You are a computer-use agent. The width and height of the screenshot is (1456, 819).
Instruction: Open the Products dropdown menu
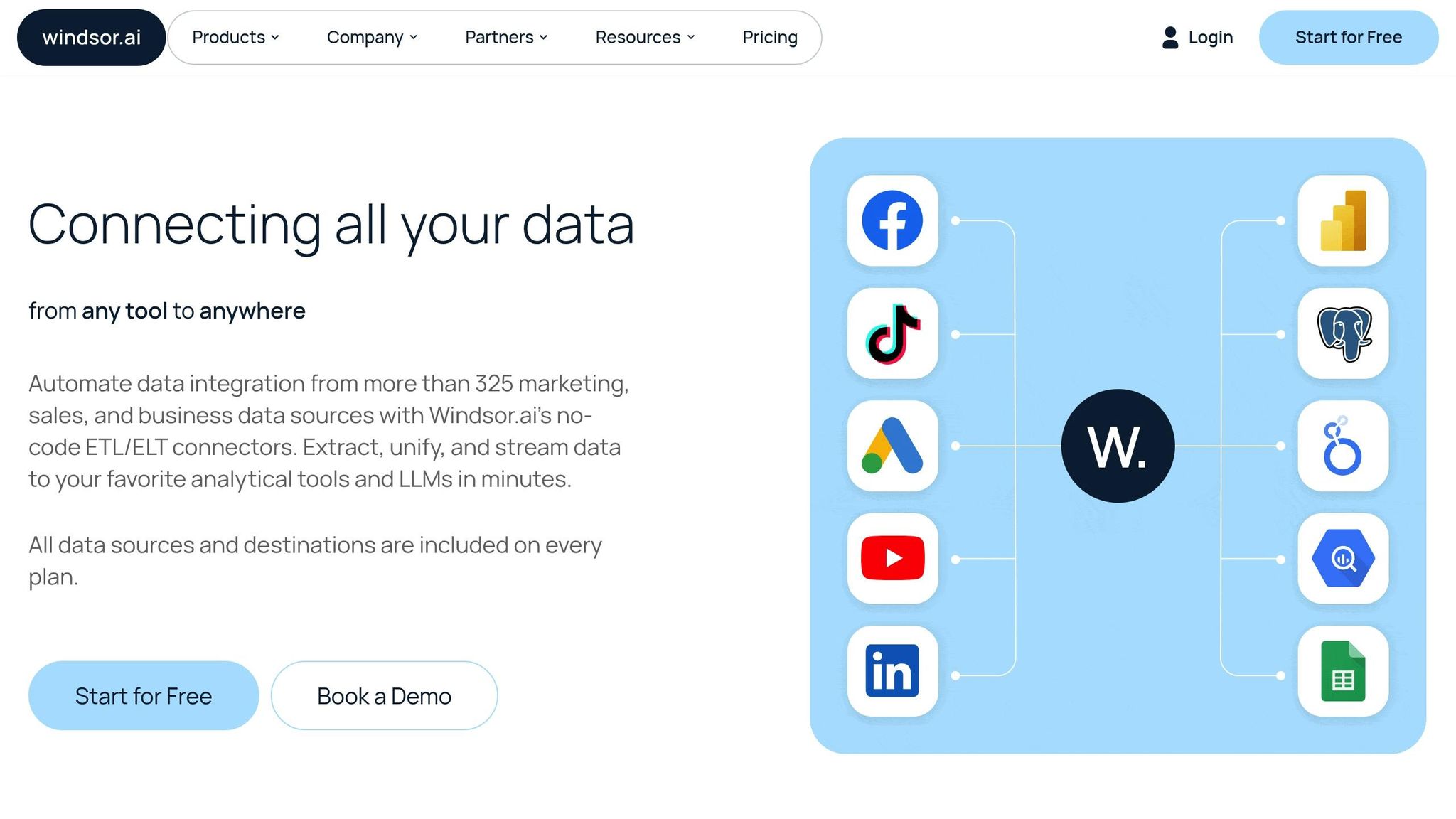[x=235, y=37]
